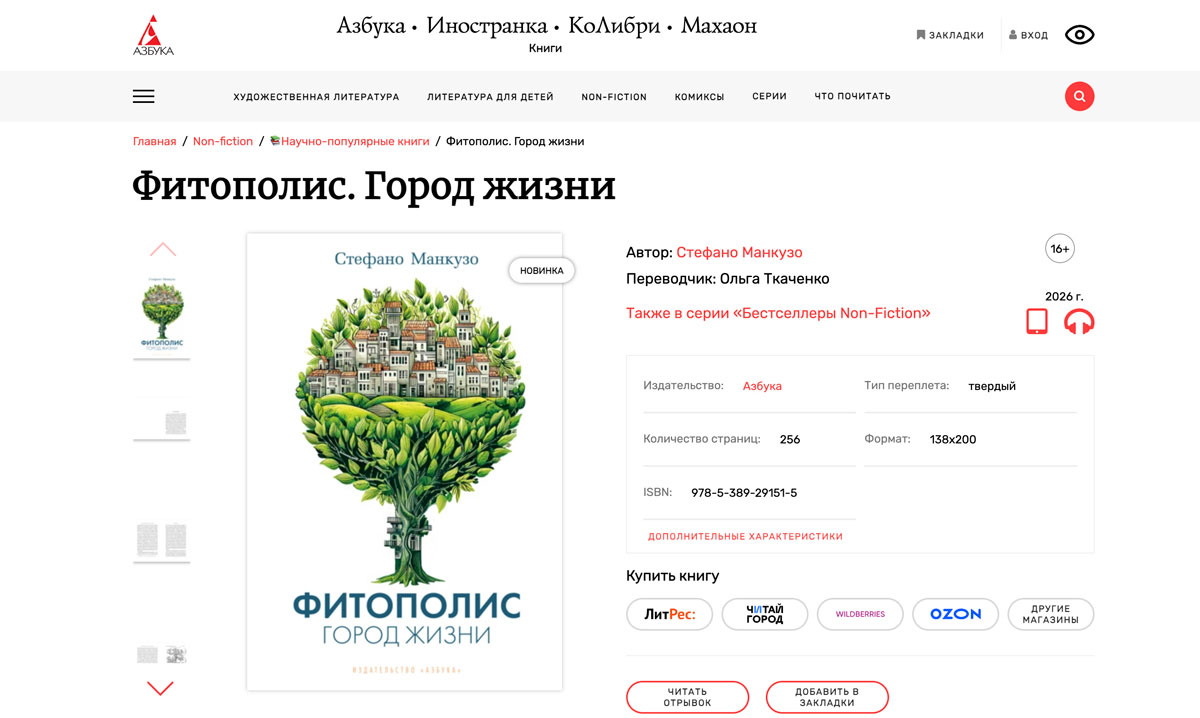The image size is (1200, 718).
Task: Select the second thumbnail with single page
Action: (162, 420)
